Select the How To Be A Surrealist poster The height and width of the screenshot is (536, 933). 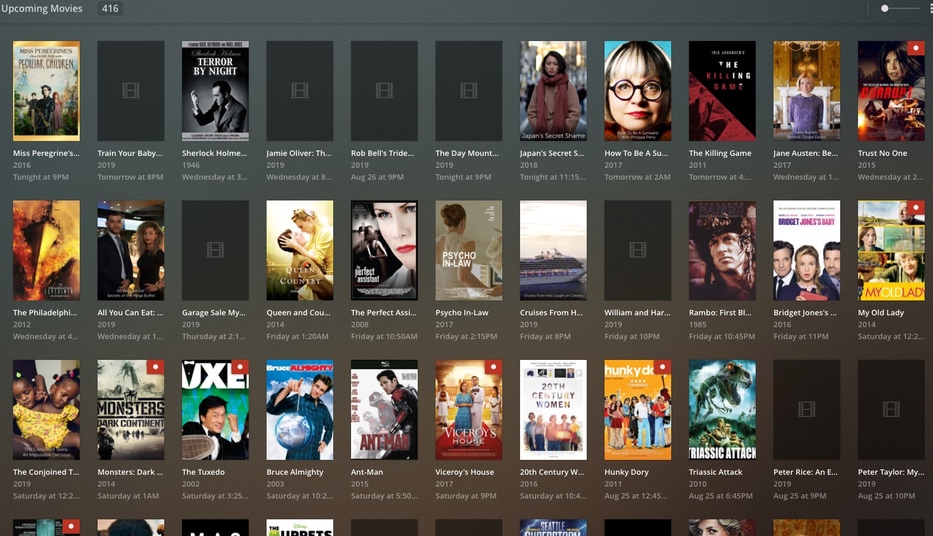638,91
